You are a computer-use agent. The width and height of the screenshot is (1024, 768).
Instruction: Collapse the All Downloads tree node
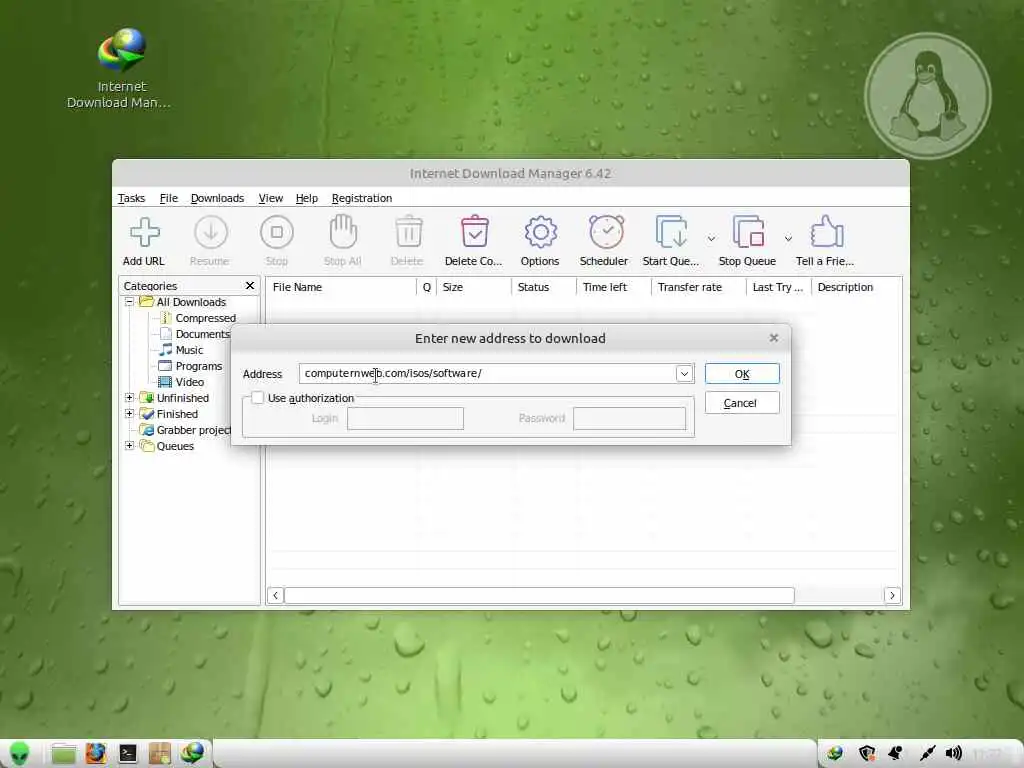129,302
